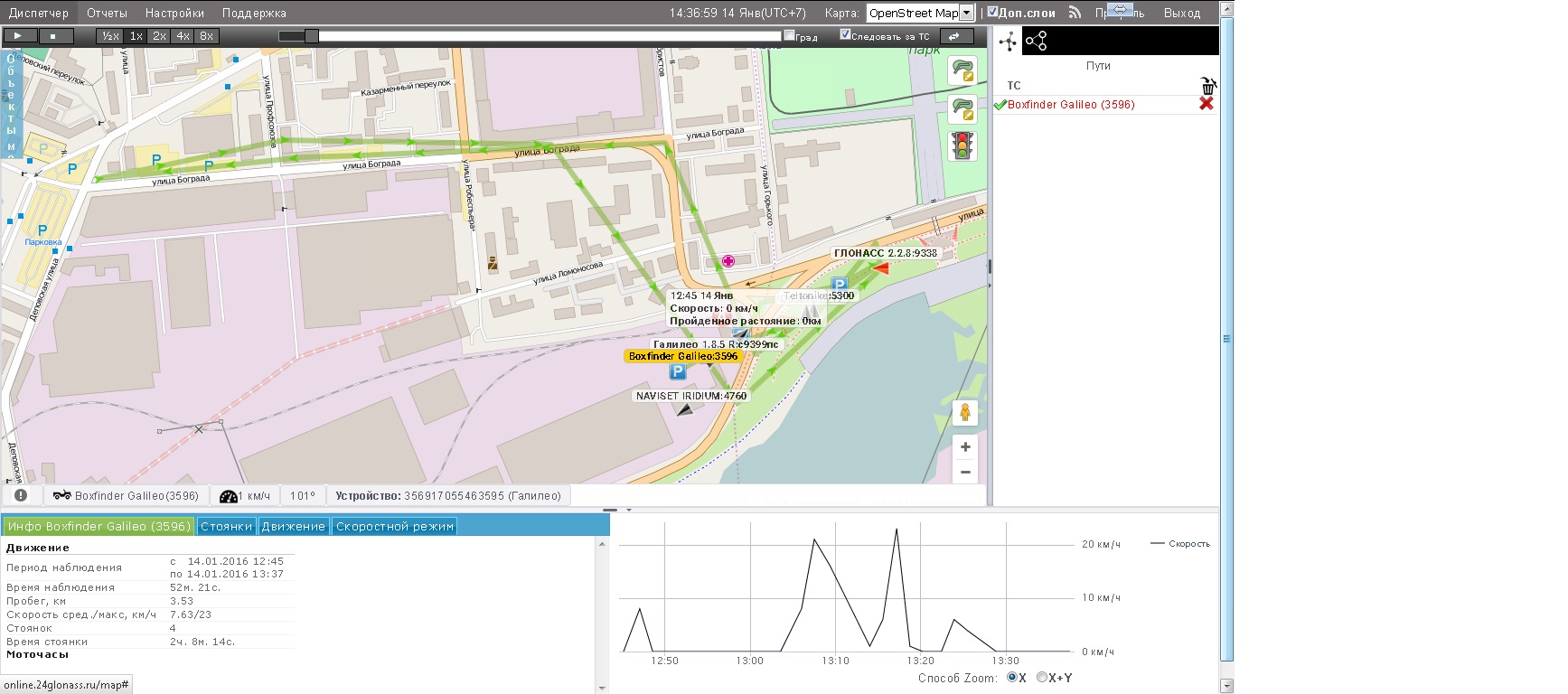Open the OpenStreet Map dropdown

click(x=920, y=13)
